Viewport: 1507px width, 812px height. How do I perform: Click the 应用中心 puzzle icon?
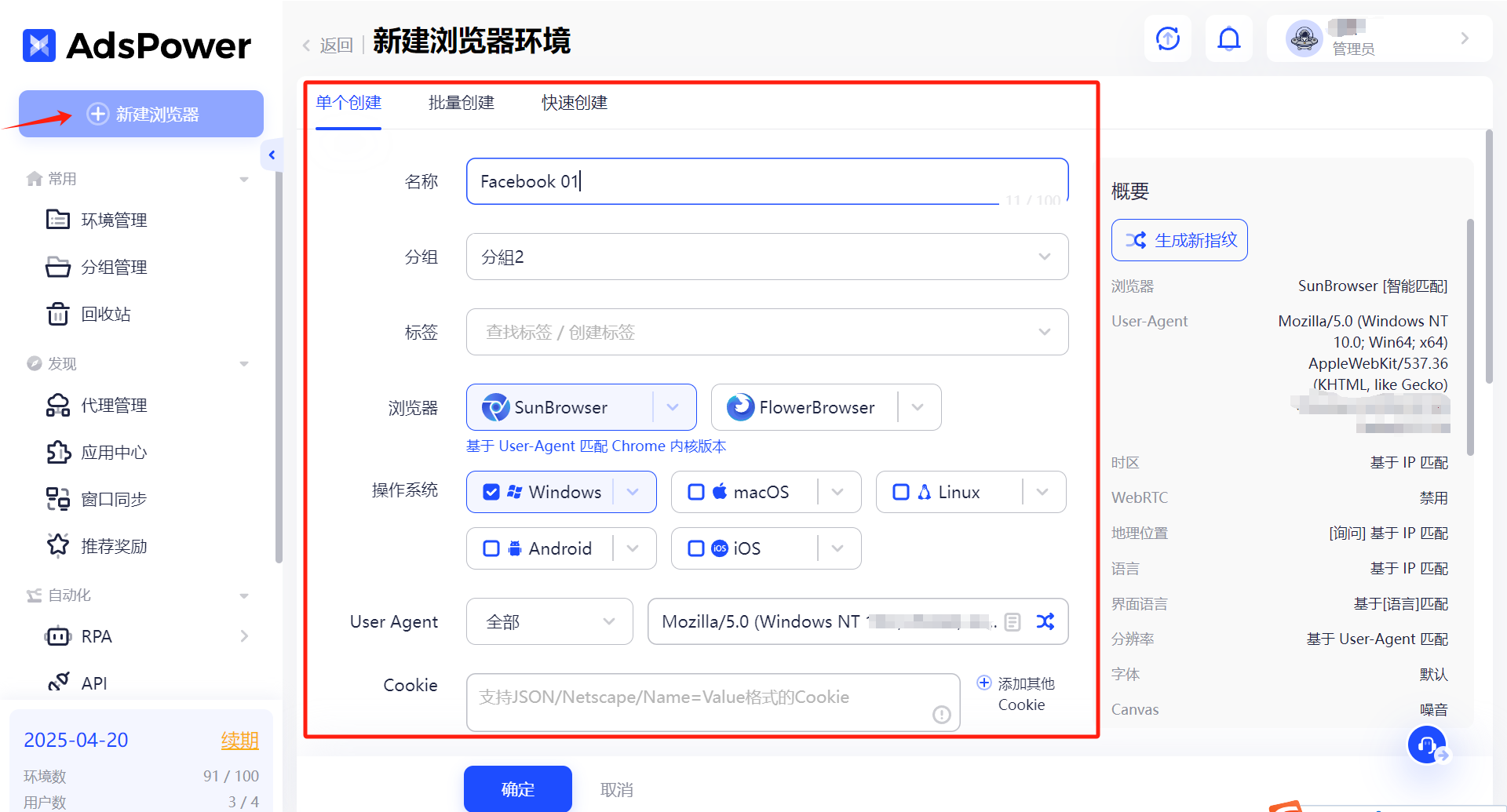(x=58, y=452)
